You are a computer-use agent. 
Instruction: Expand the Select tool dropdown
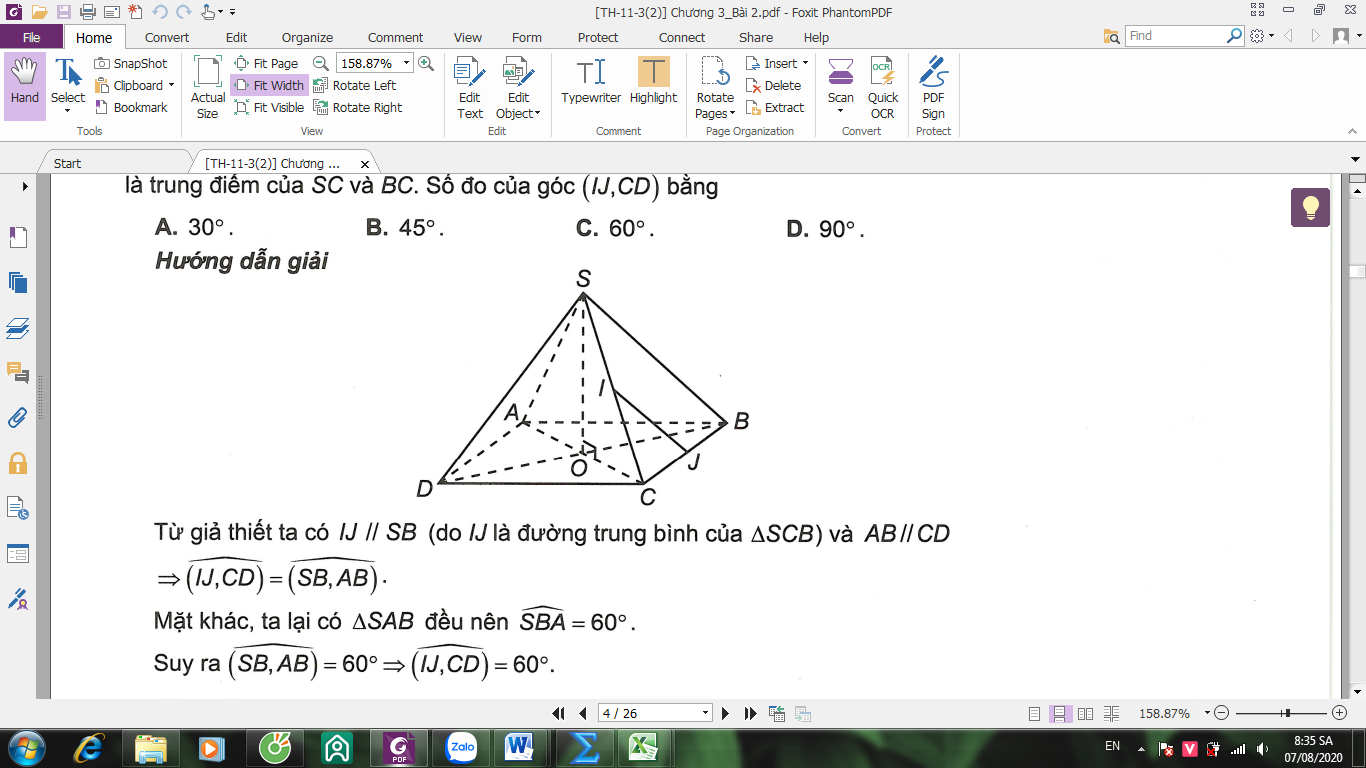(68, 111)
